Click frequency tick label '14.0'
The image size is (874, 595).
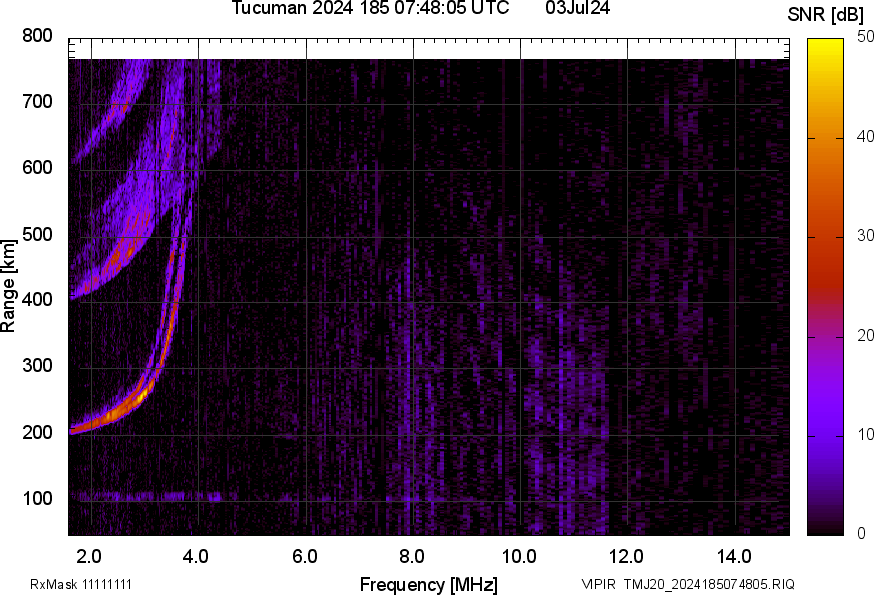tap(734, 556)
